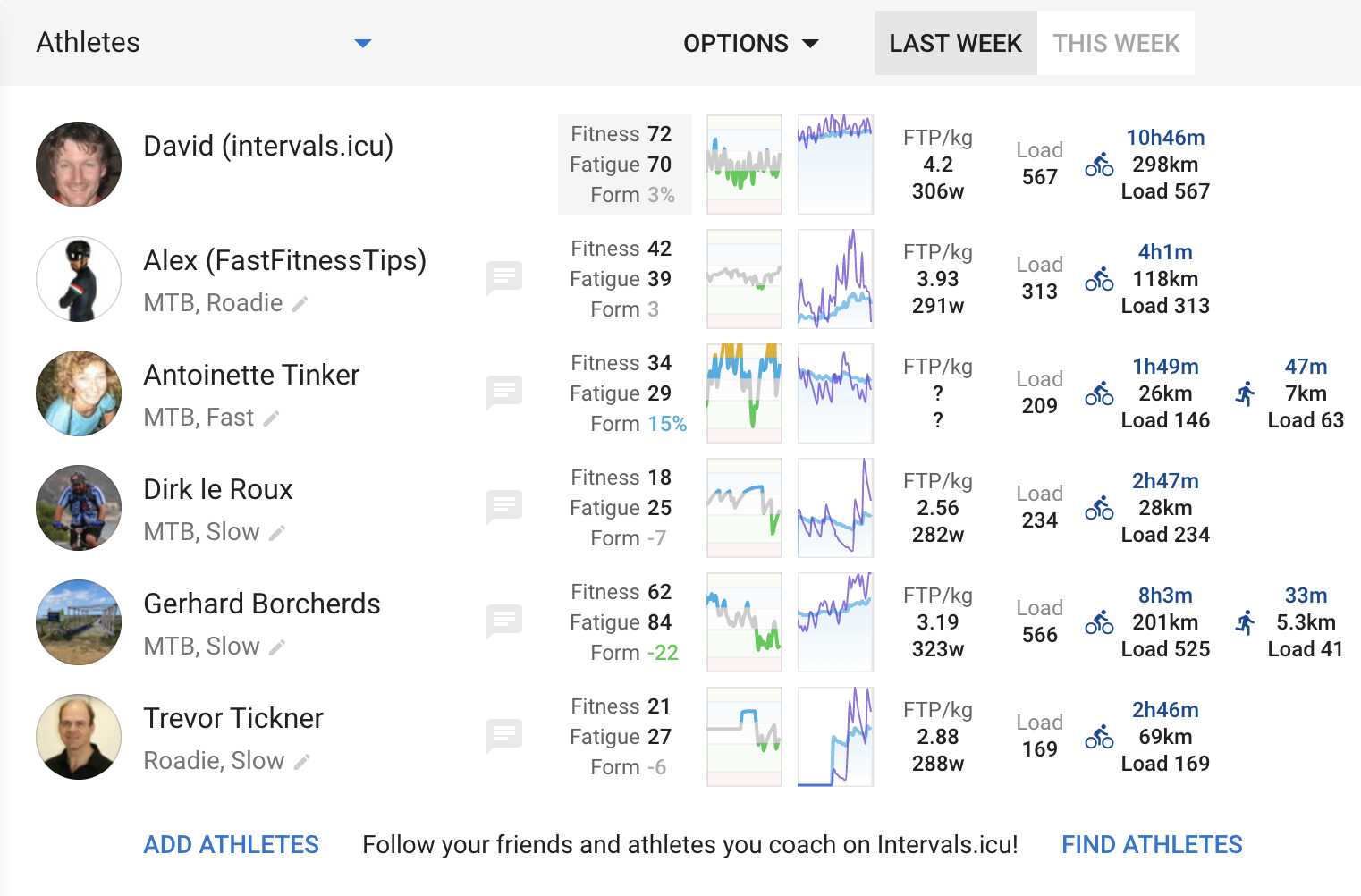1361x896 pixels.
Task: Select David's Fitness 72 summary box
Action: click(x=624, y=165)
